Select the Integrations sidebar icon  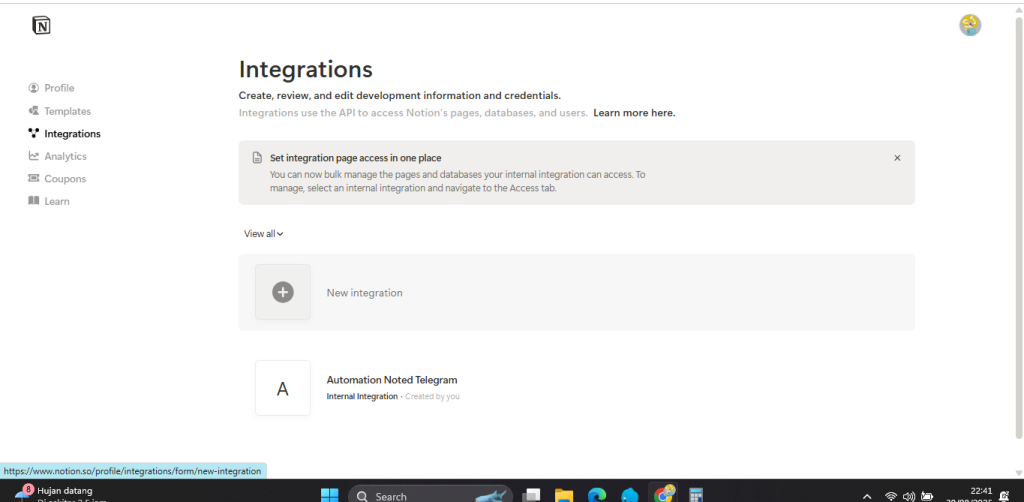[x=34, y=134]
